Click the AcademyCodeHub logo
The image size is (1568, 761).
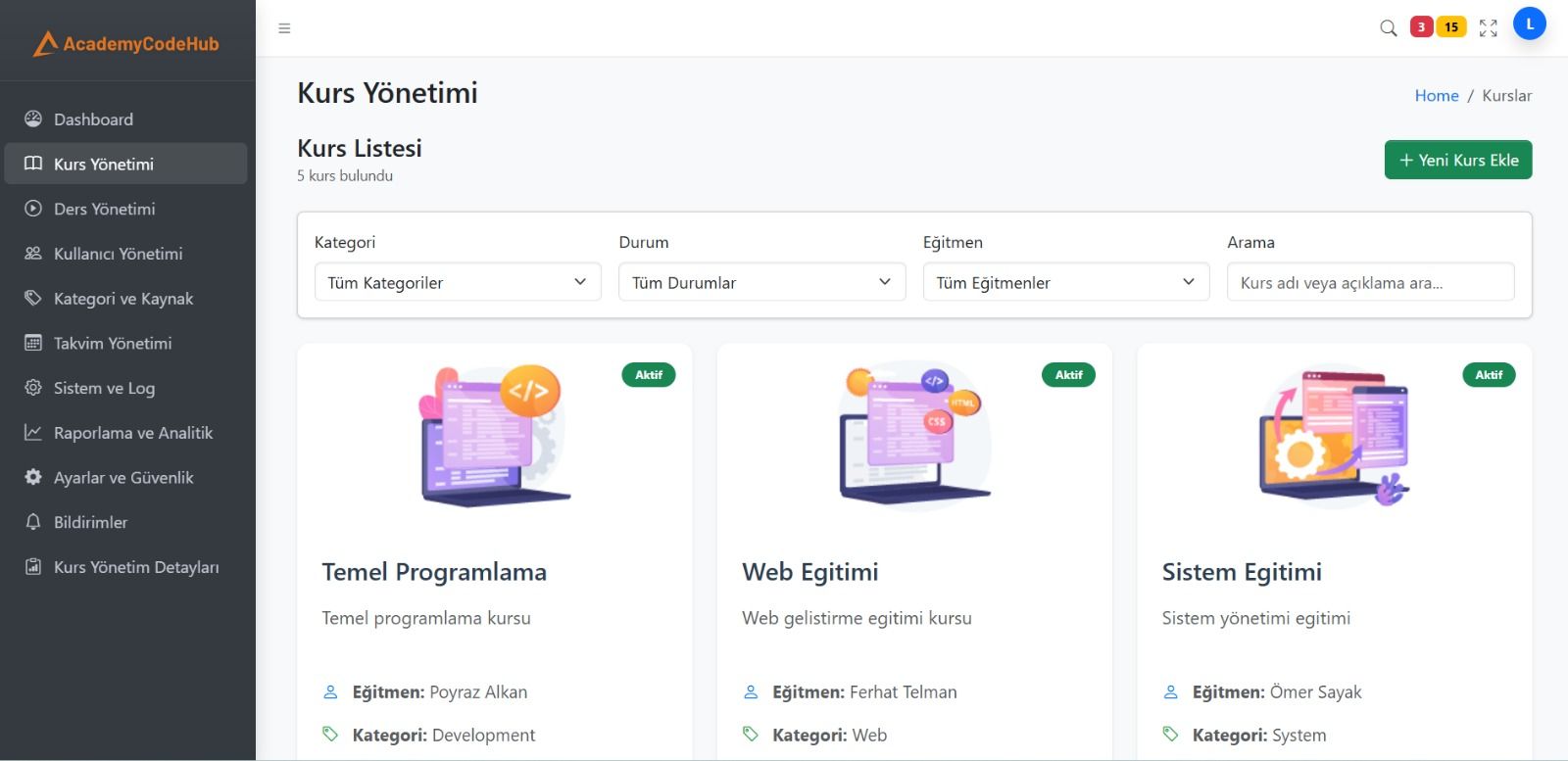(126, 43)
